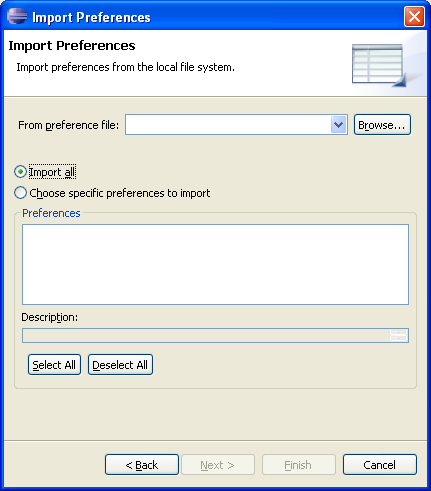Click the Deselect All button
The width and height of the screenshot is (431, 491).
(120, 365)
